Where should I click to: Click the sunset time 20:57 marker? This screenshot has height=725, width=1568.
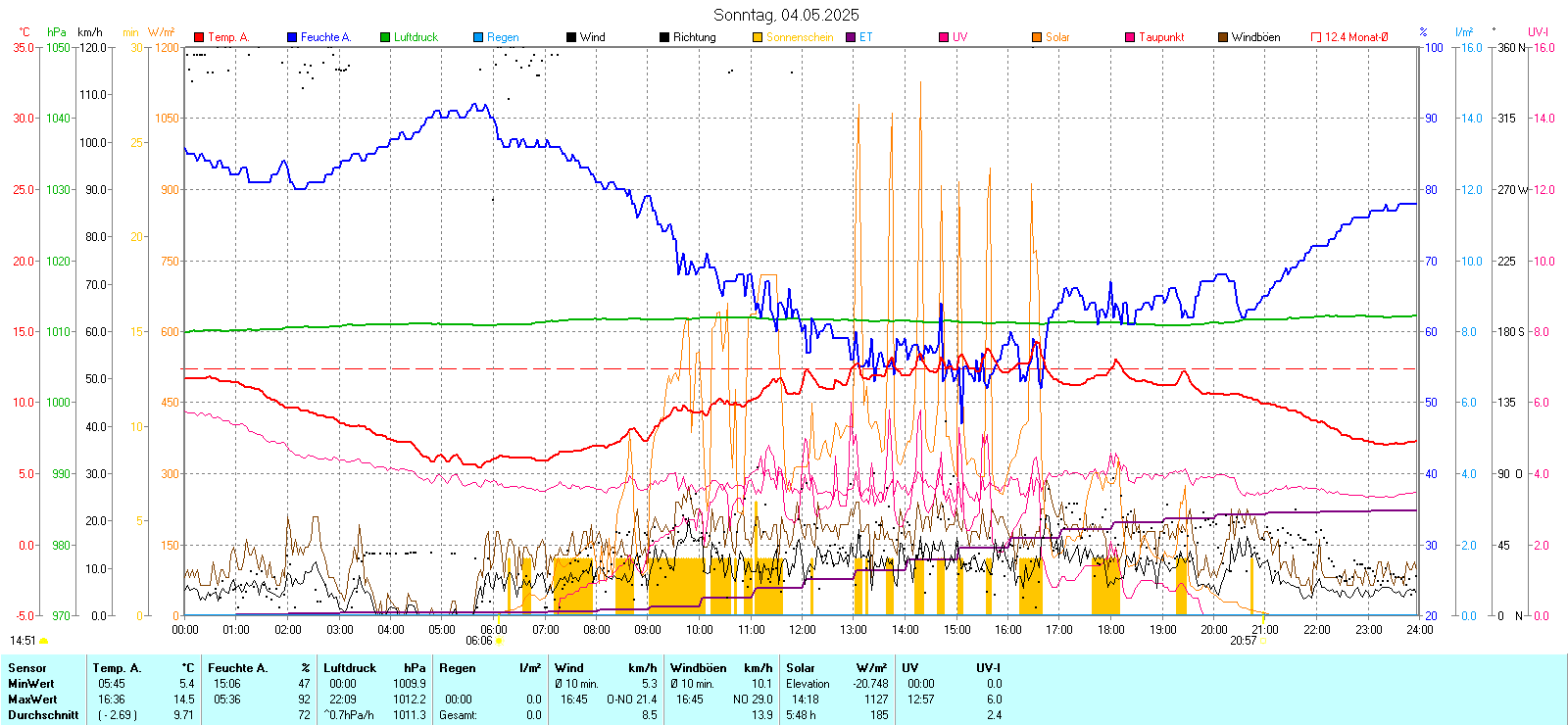point(1243,641)
